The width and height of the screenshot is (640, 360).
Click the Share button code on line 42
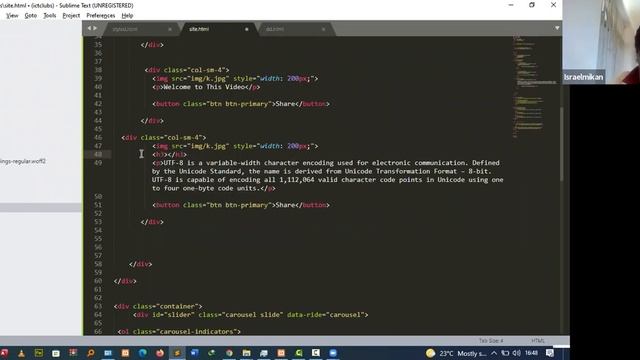[x=241, y=104]
